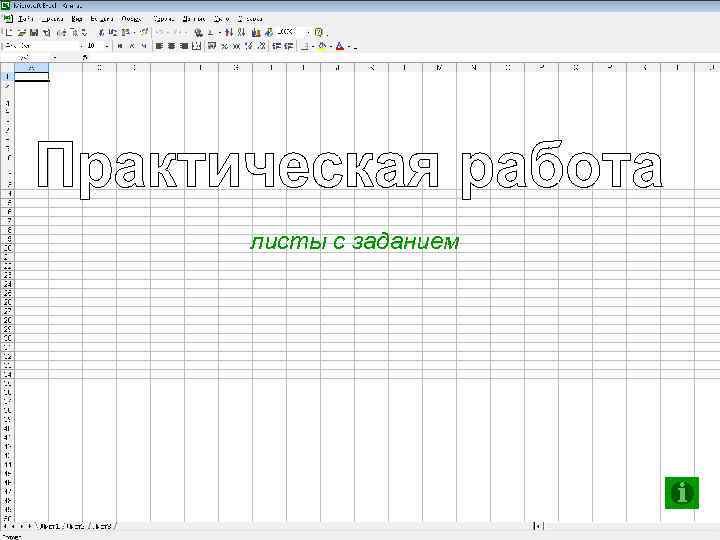Image resolution: width=720 pixels, height=540 pixels.
Task: Open the Вид menu
Action: pos(77,19)
